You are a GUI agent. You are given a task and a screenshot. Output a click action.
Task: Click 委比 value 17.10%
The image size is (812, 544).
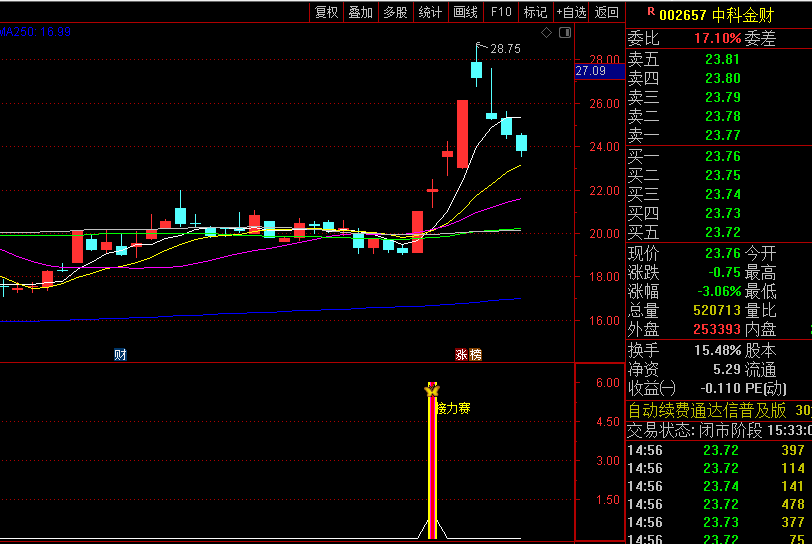718,38
